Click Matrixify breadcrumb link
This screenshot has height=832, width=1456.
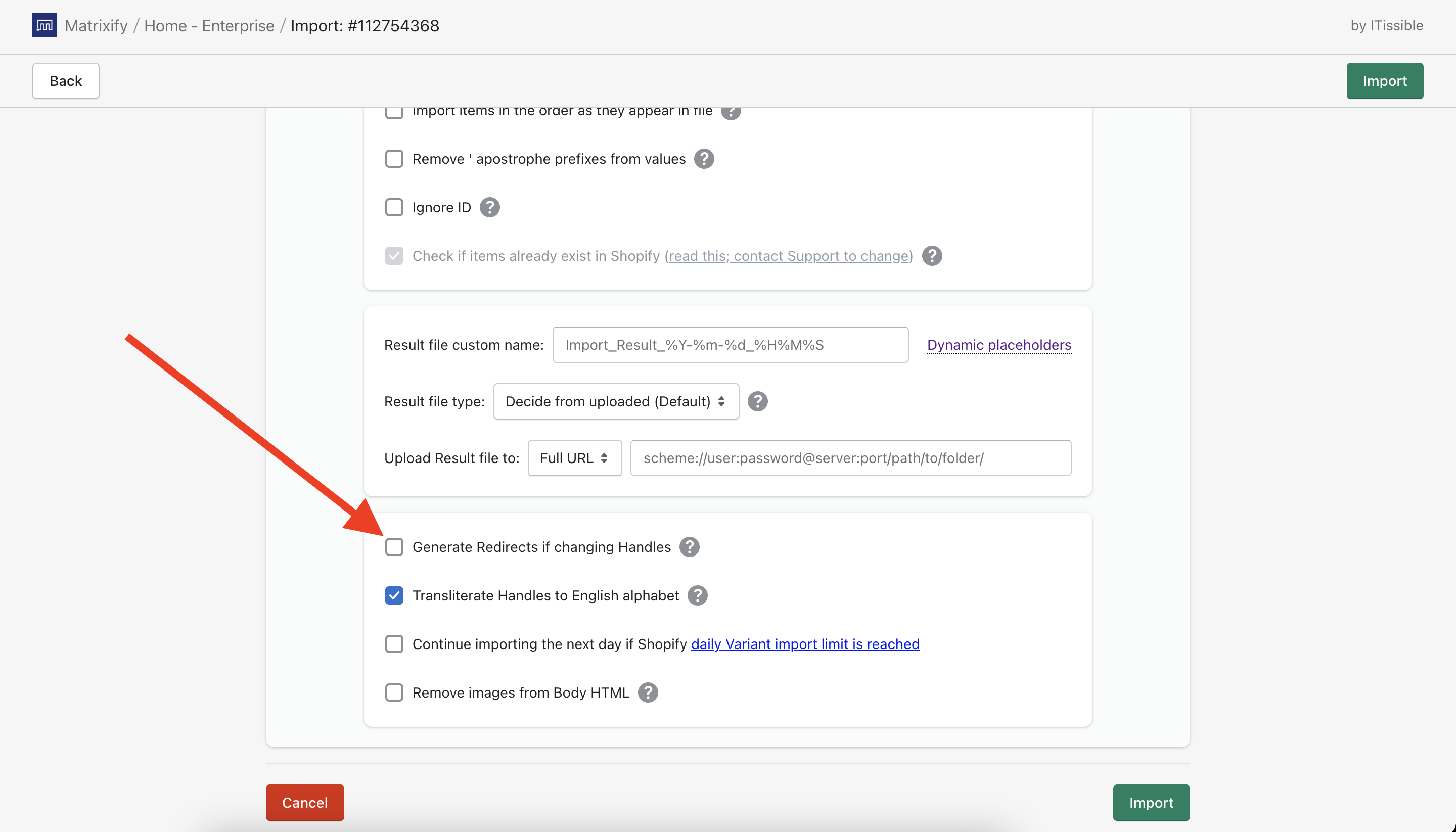coord(96,26)
